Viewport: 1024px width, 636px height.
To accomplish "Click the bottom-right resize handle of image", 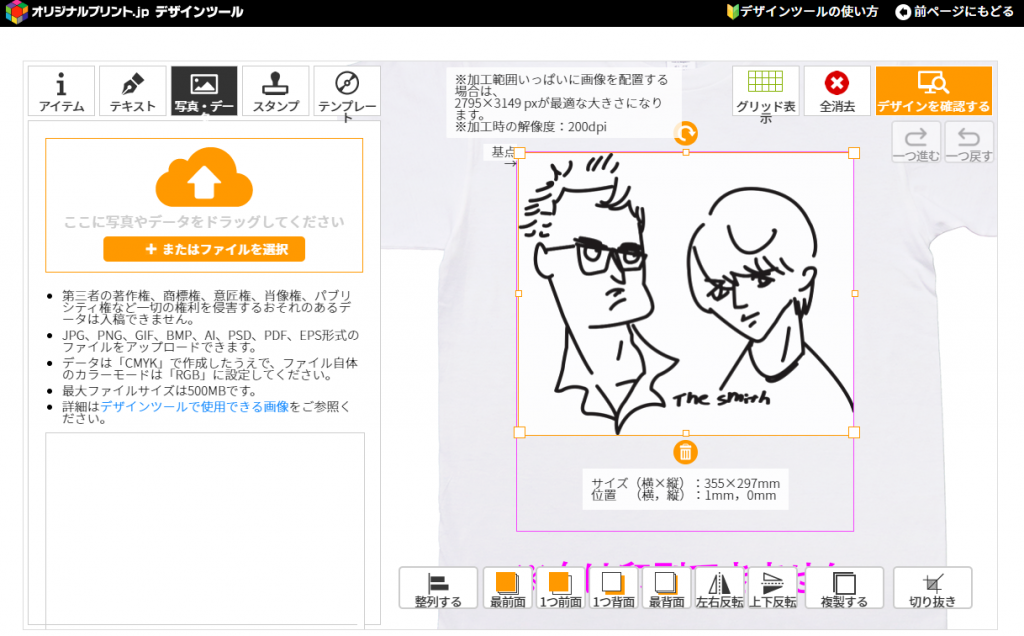I will click(854, 432).
